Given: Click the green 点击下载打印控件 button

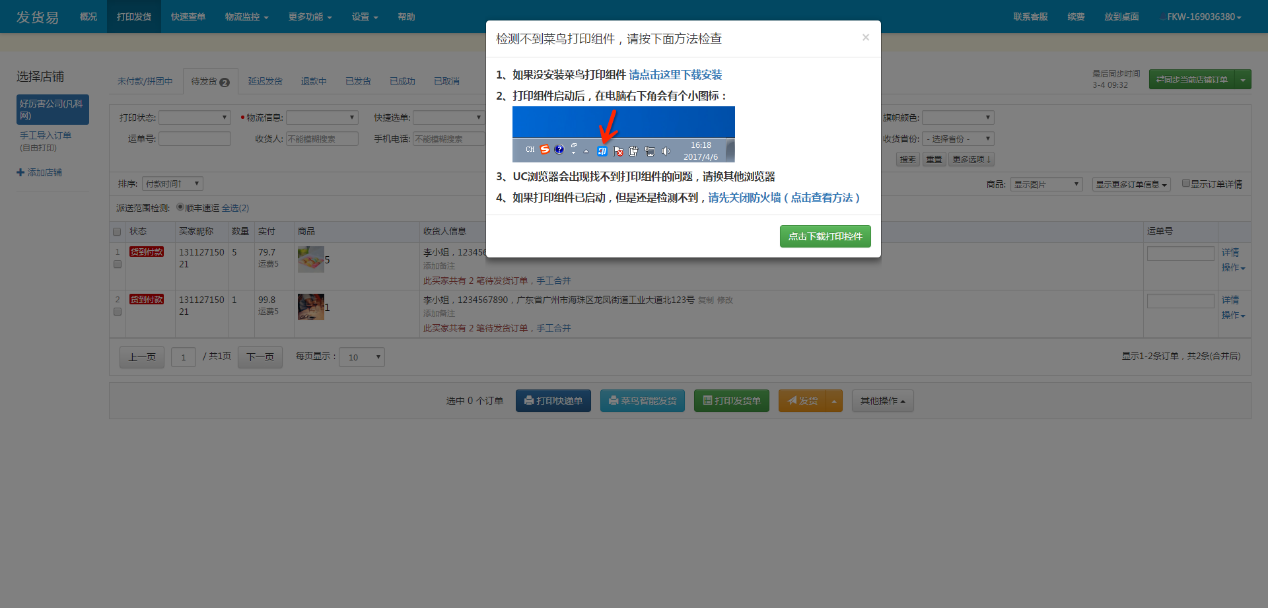Looking at the screenshot, I should [x=825, y=237].
